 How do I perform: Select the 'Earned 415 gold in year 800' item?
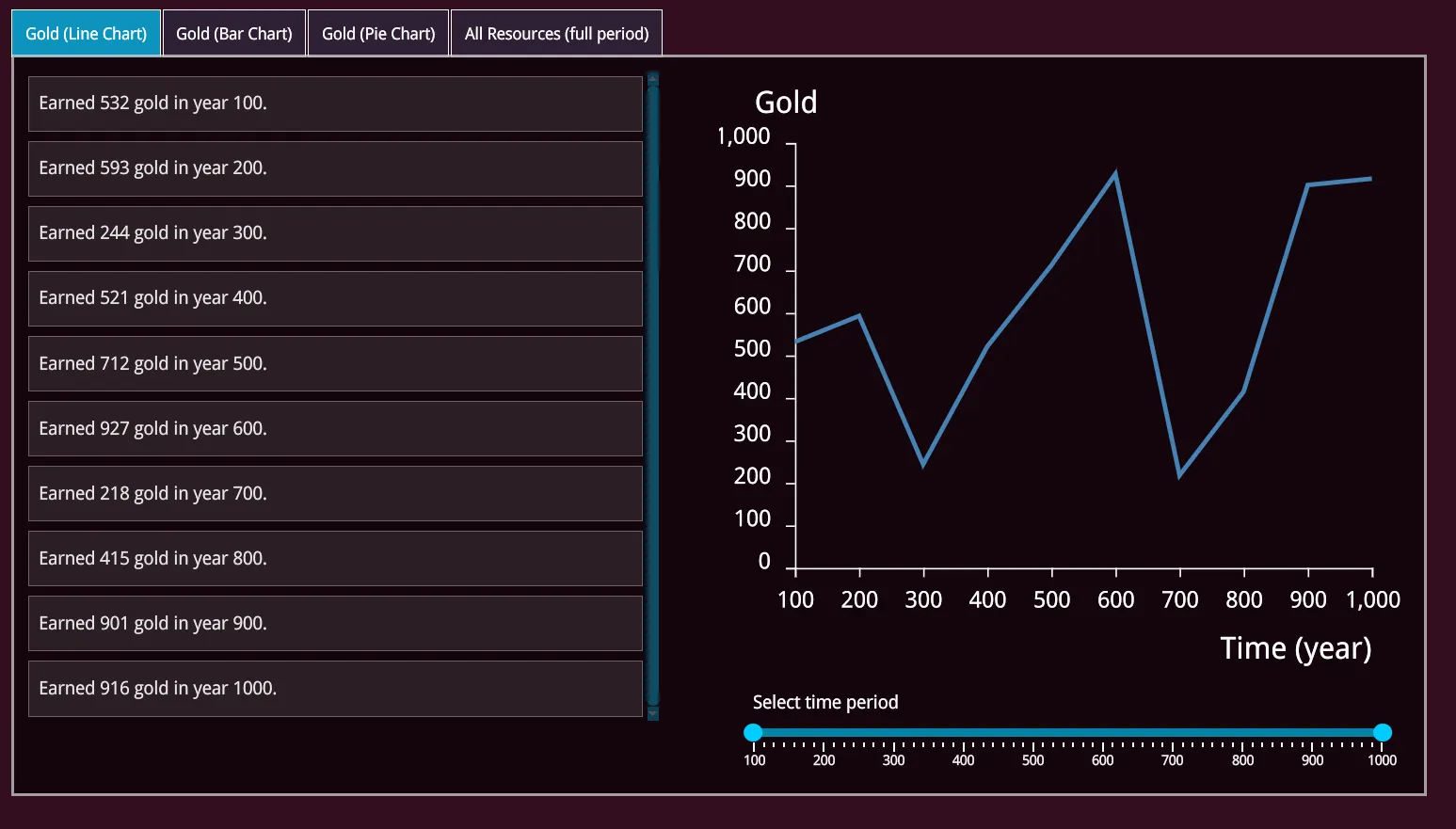335,558
